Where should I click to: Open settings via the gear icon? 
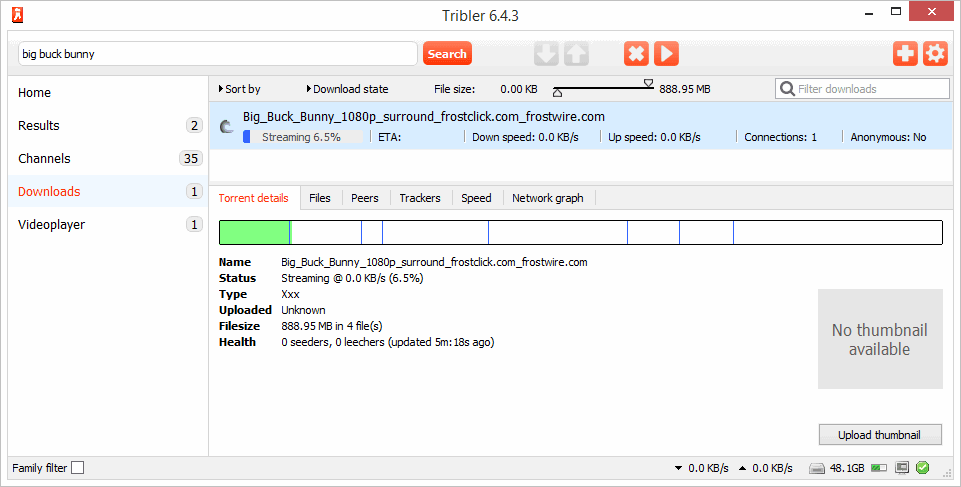coord(935,54)
